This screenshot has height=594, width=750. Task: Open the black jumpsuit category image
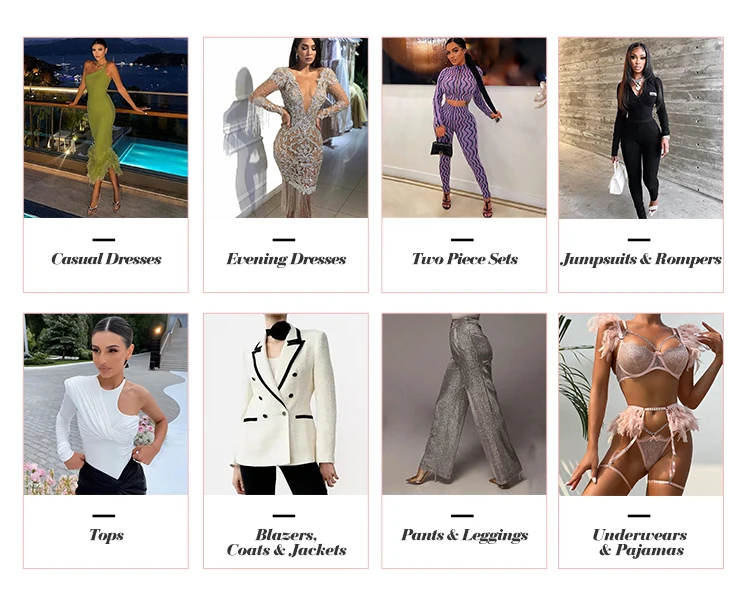[x=641, y=128]
